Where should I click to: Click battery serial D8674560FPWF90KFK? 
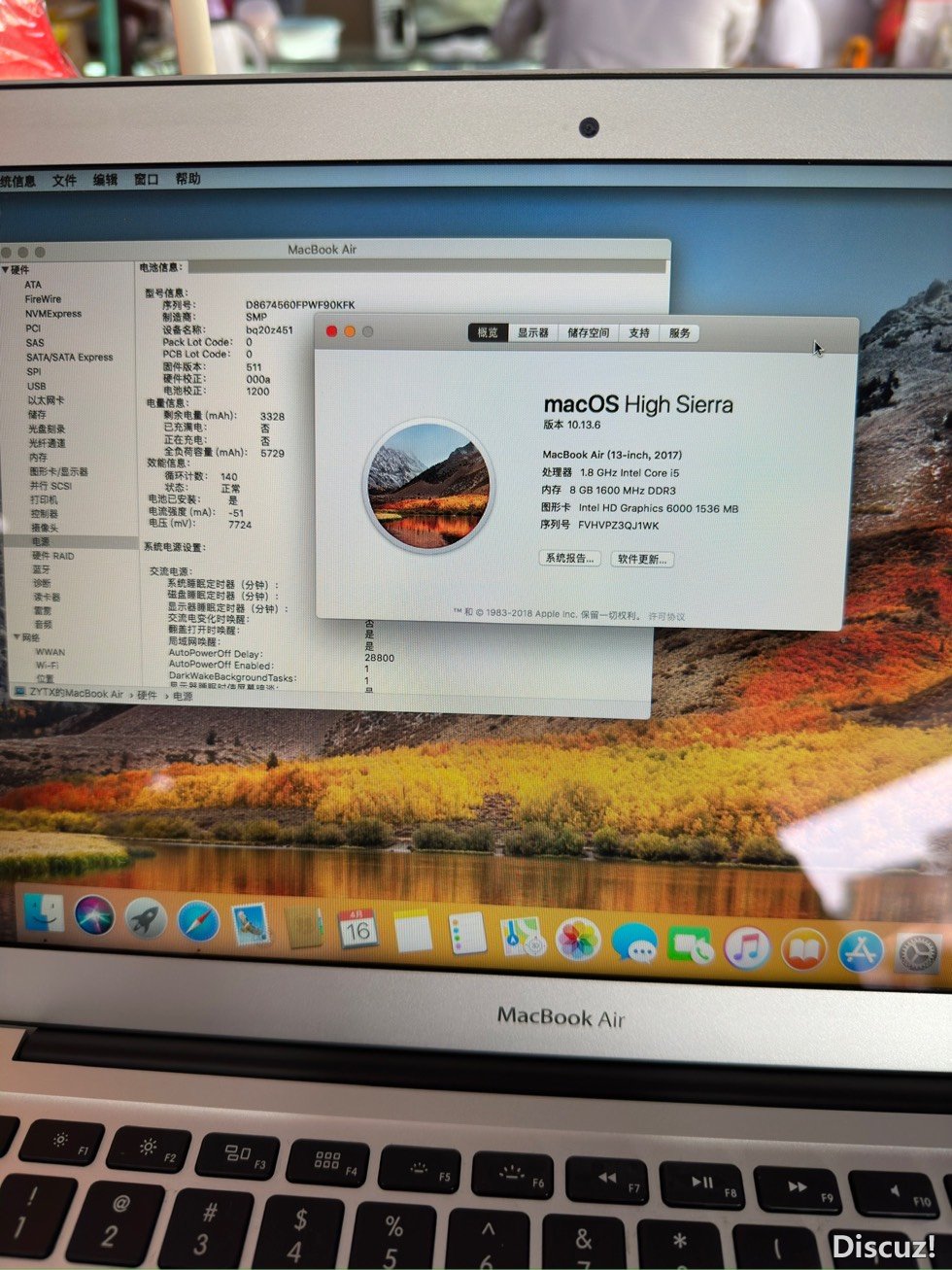pos(300,305)
